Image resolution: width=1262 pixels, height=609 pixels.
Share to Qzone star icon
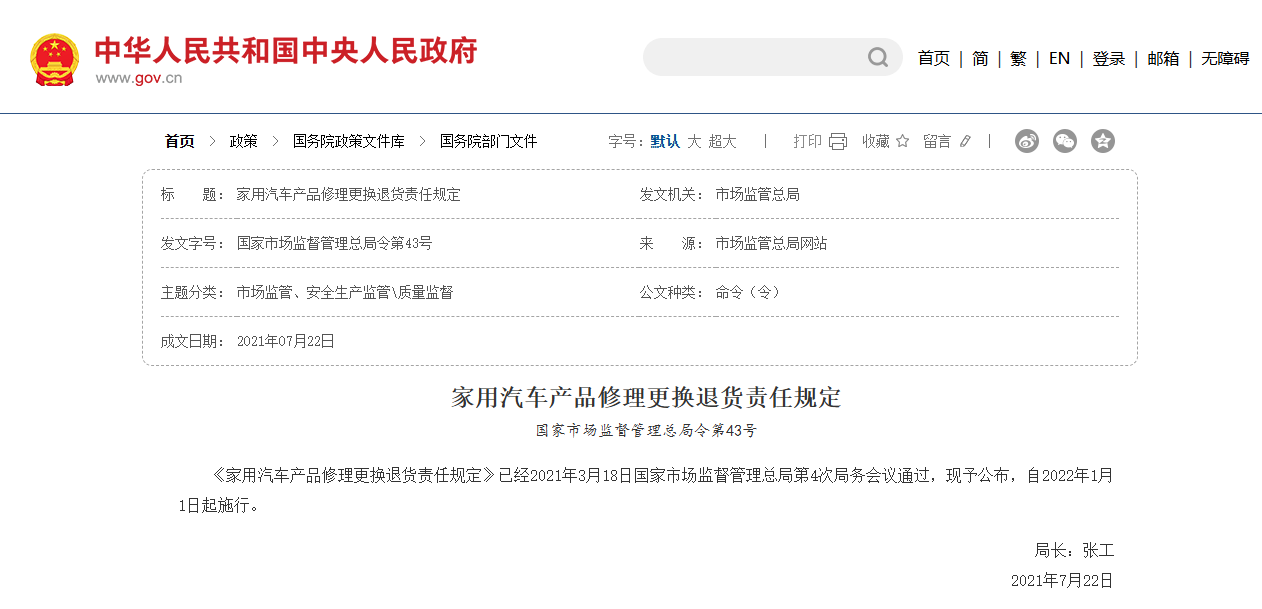tap(1103, 141)
